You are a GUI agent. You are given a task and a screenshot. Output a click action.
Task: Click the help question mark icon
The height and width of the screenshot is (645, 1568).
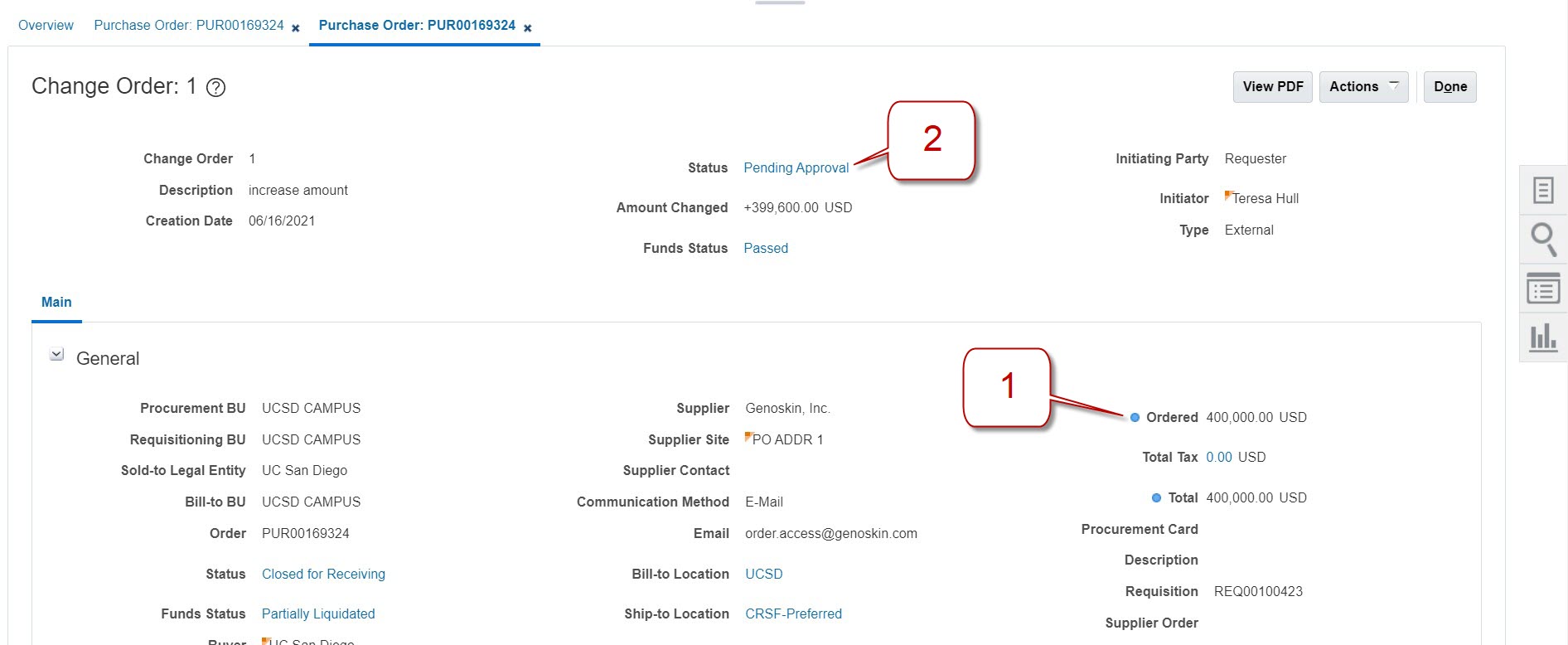tap(215, 88)
